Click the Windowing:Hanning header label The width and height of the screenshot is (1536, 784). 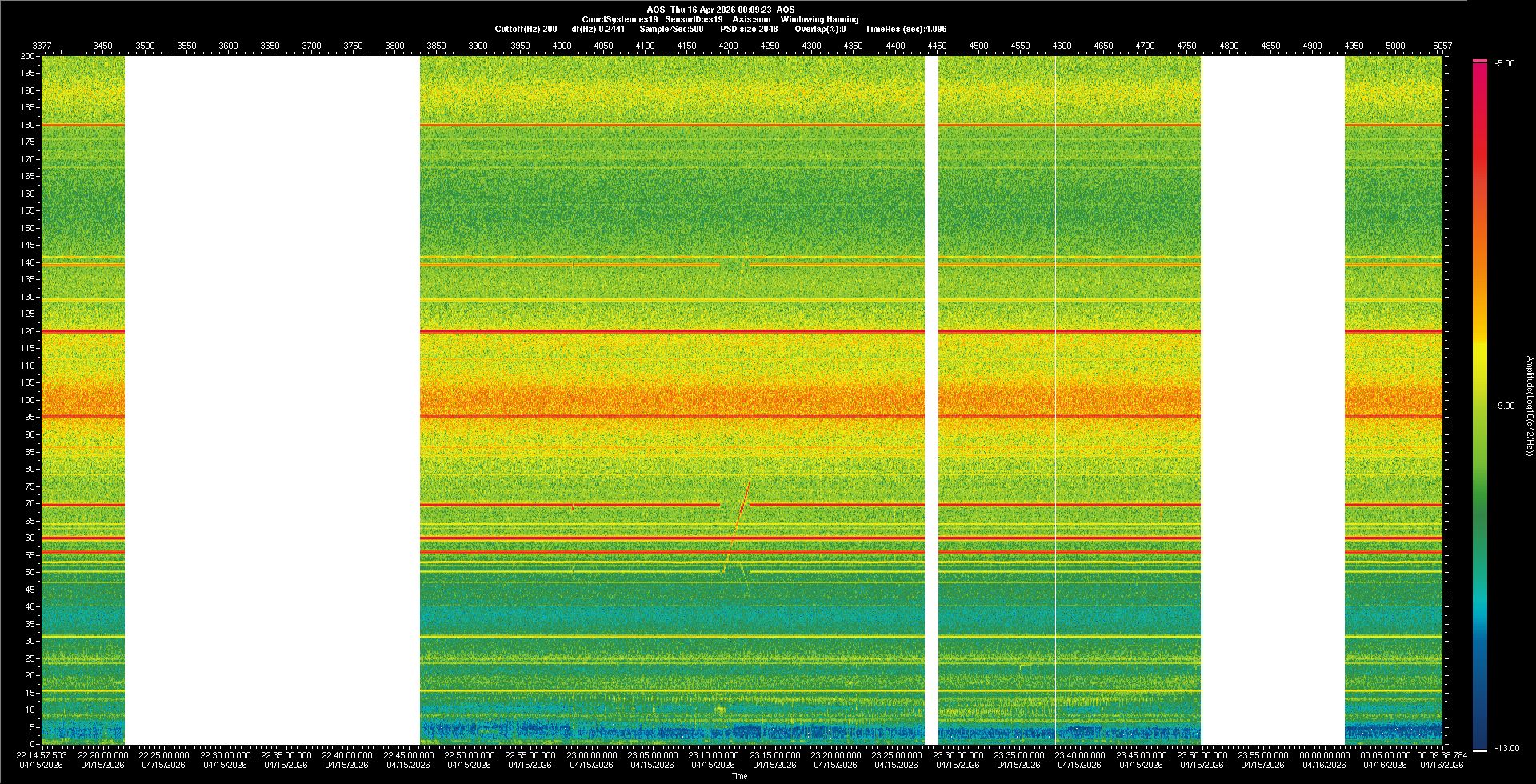819,20
